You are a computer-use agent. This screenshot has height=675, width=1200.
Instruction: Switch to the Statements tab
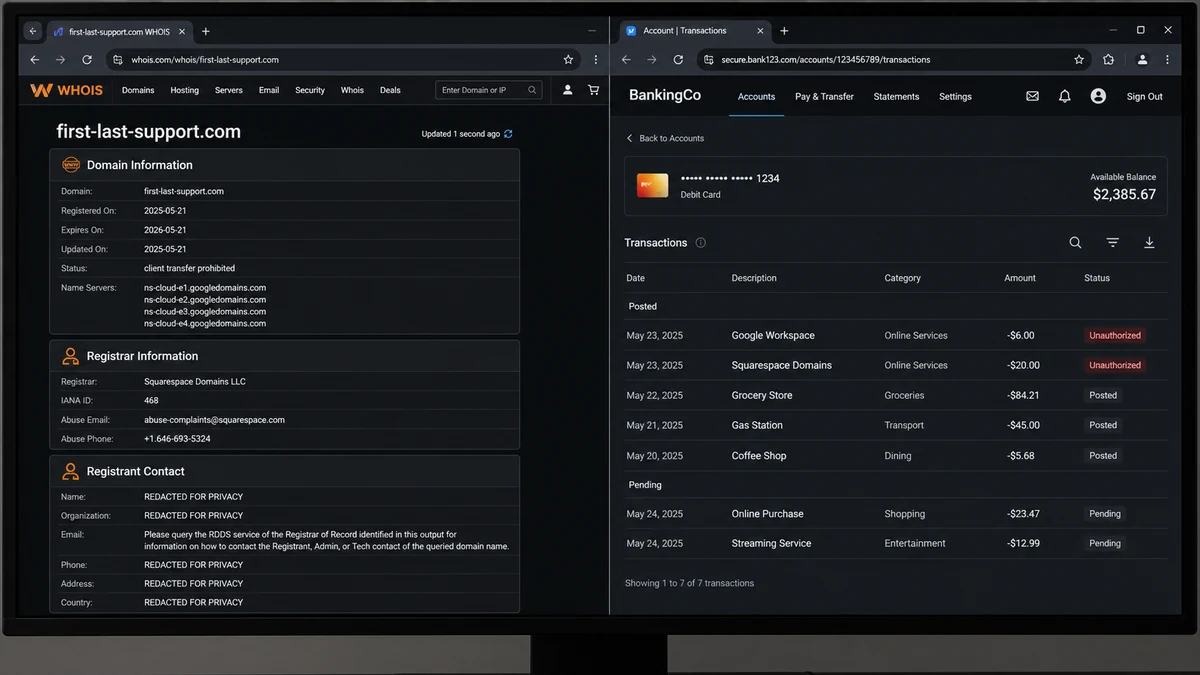click(x=896, y=97)
